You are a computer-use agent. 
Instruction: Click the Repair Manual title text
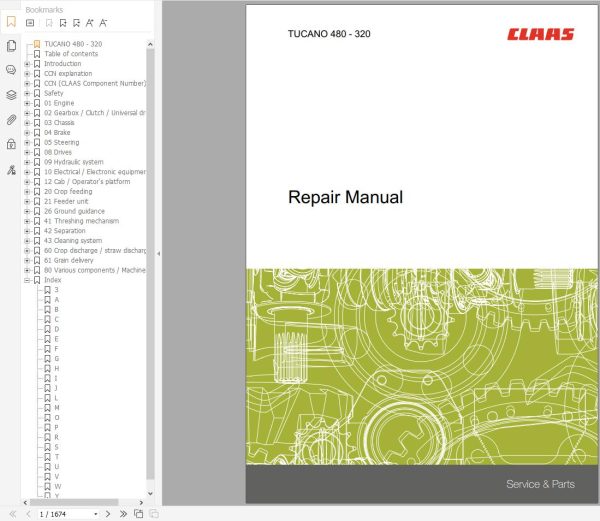(x=345, y=197)
